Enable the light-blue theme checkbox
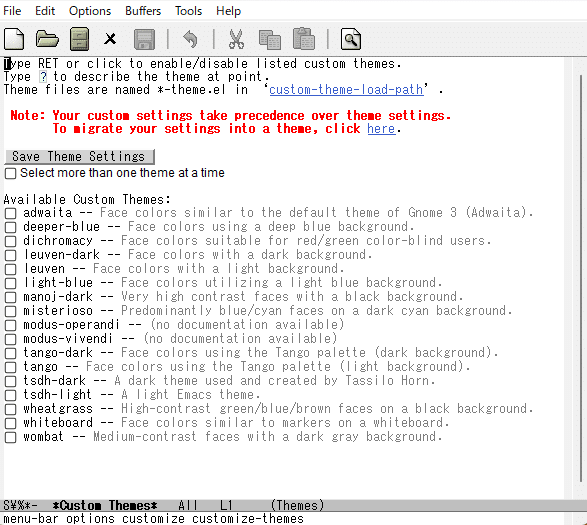 tap(10, 283)
